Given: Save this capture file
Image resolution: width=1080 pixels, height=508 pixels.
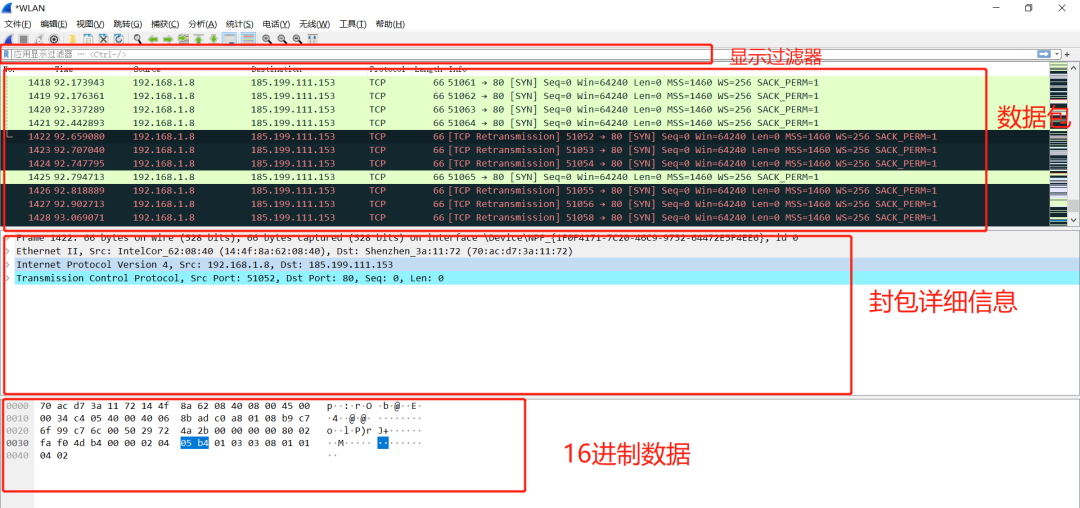Looking at the screenshot, I should (x=87, y=39).
